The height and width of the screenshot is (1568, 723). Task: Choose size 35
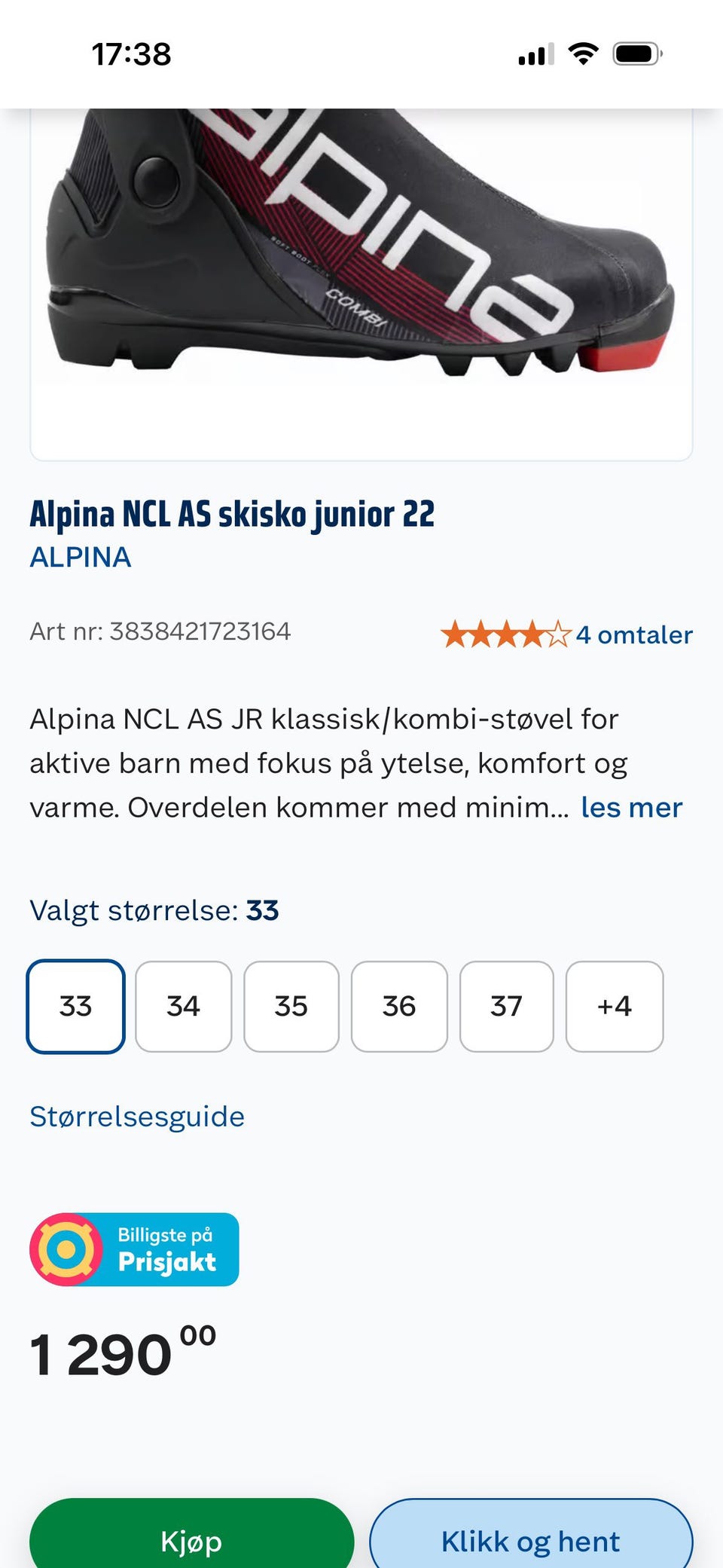click(291, 1006)
